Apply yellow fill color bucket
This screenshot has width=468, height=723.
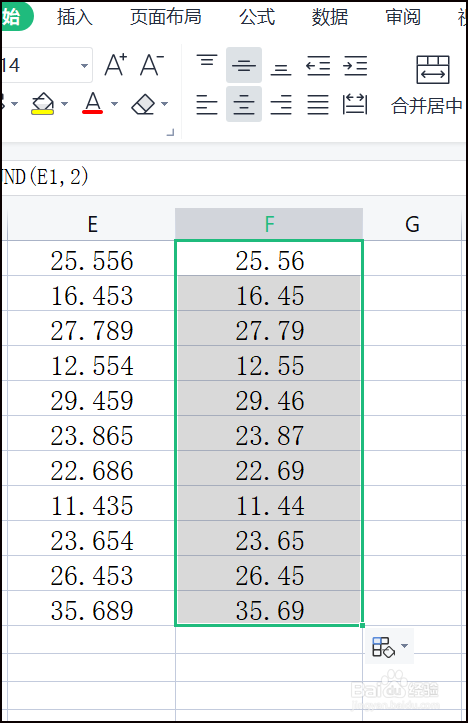[42, 104]
